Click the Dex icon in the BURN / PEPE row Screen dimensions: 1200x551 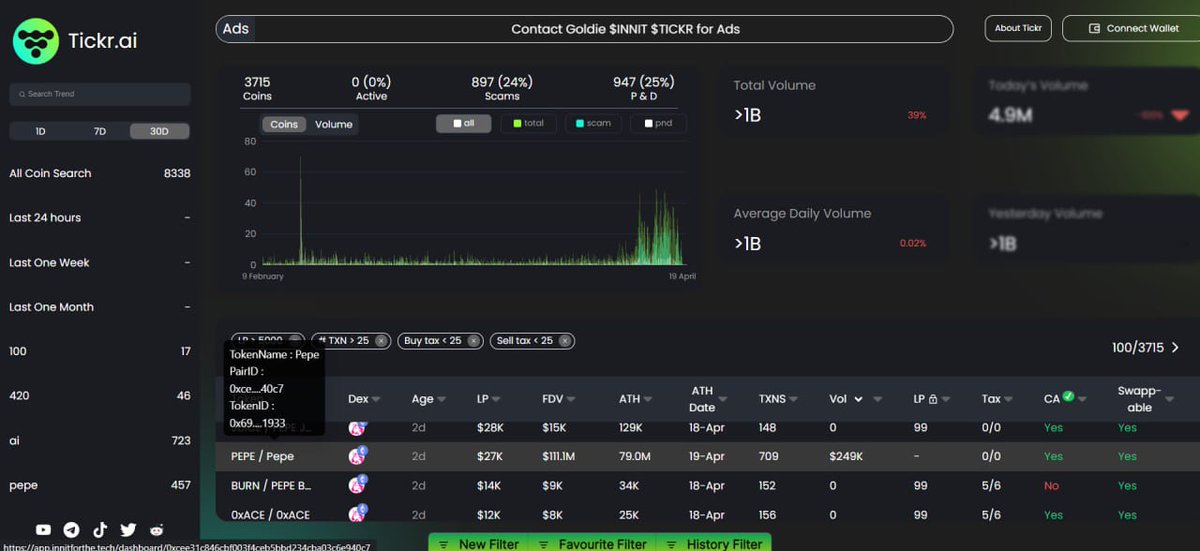point(357,485)
